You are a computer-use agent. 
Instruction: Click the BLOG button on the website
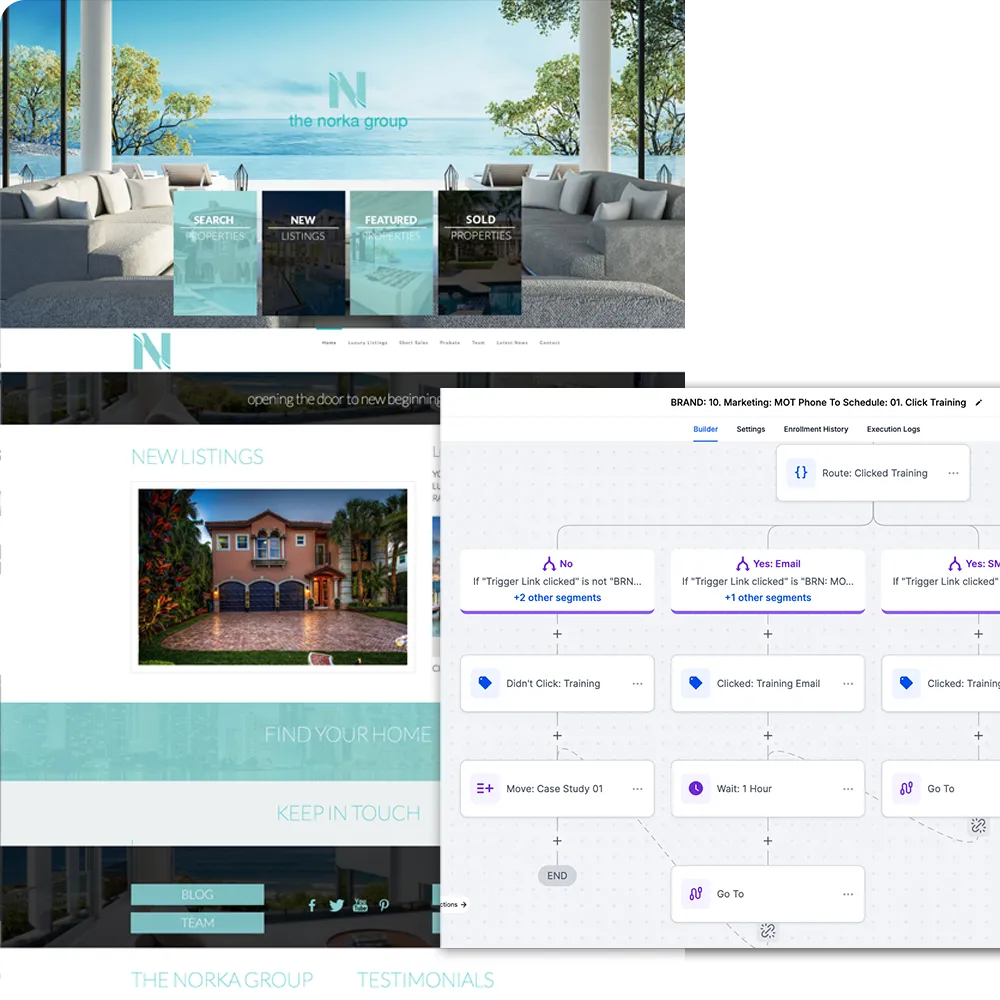pos(197,894)
